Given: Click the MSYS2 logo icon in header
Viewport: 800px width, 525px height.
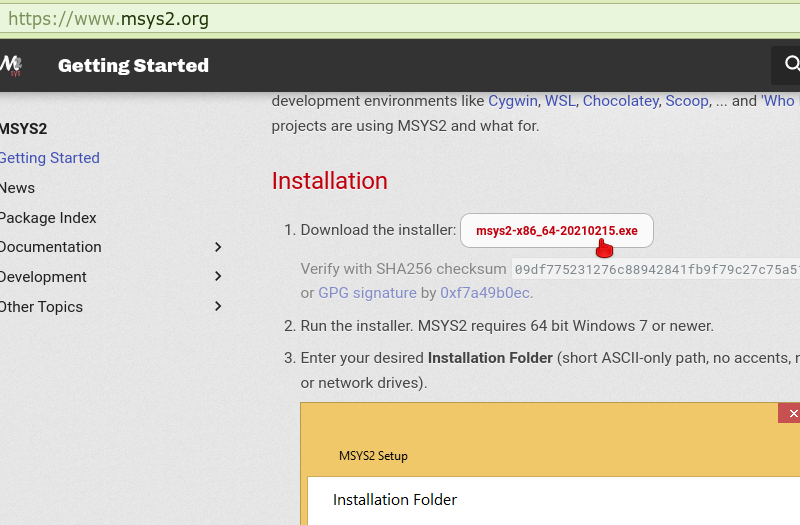Looking at the screenshot, I should point(11,65).
